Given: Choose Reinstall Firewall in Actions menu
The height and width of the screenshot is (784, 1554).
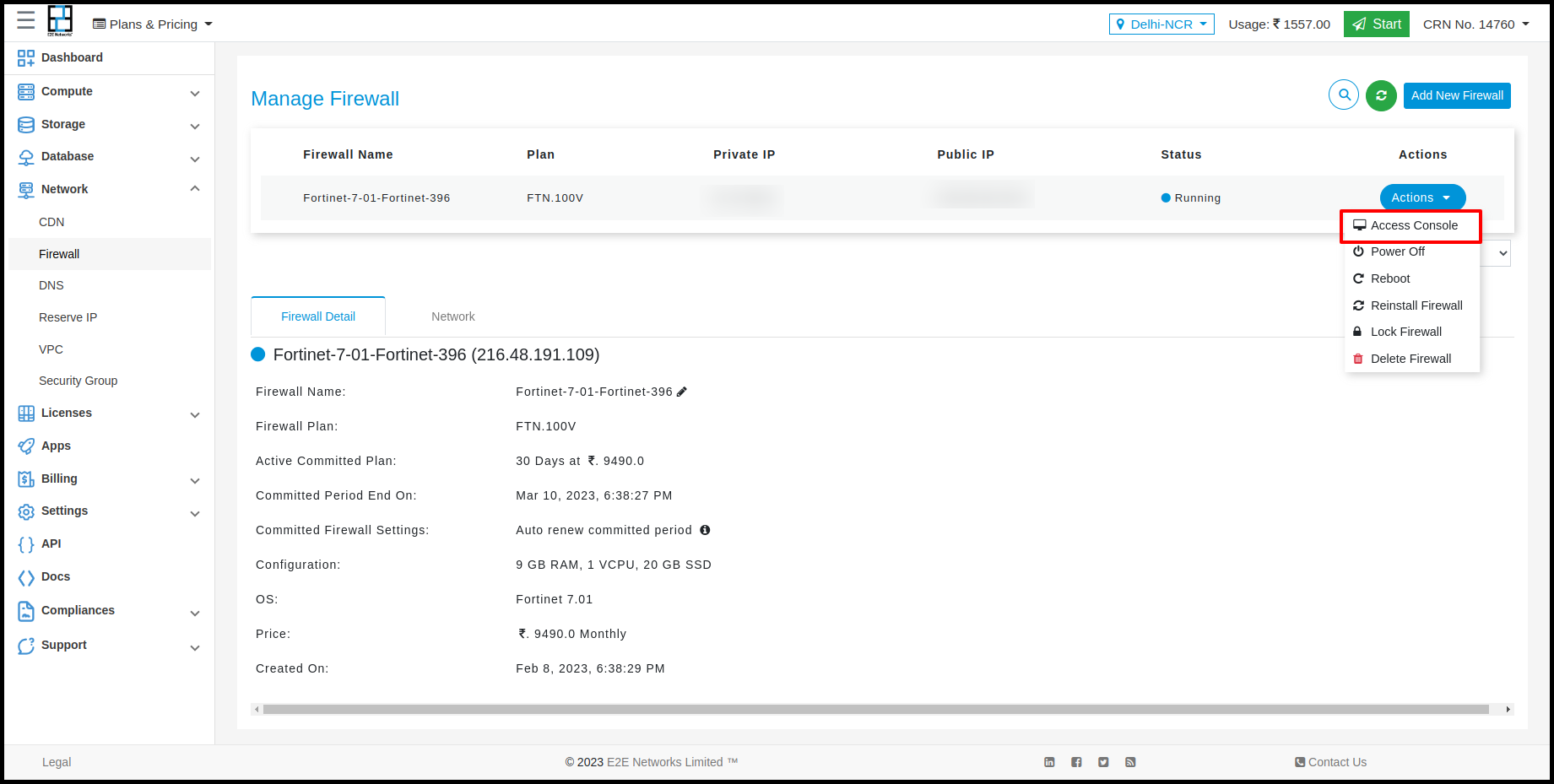Looking at the screenshot, I should [x=1411, y=305].
